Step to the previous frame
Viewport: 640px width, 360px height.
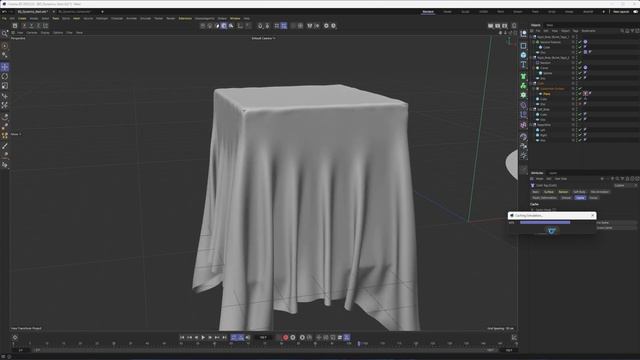[x=196, y=338]
